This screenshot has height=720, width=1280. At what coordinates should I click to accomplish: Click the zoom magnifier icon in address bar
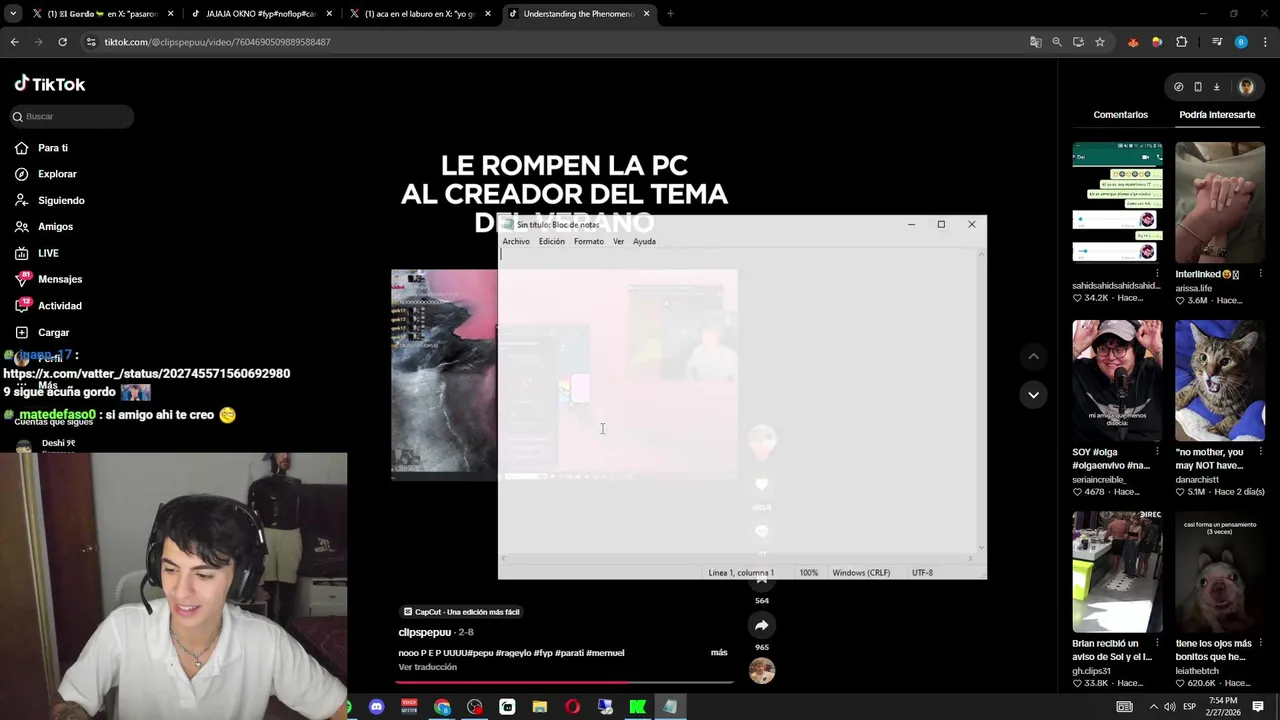pos(1057,42)
